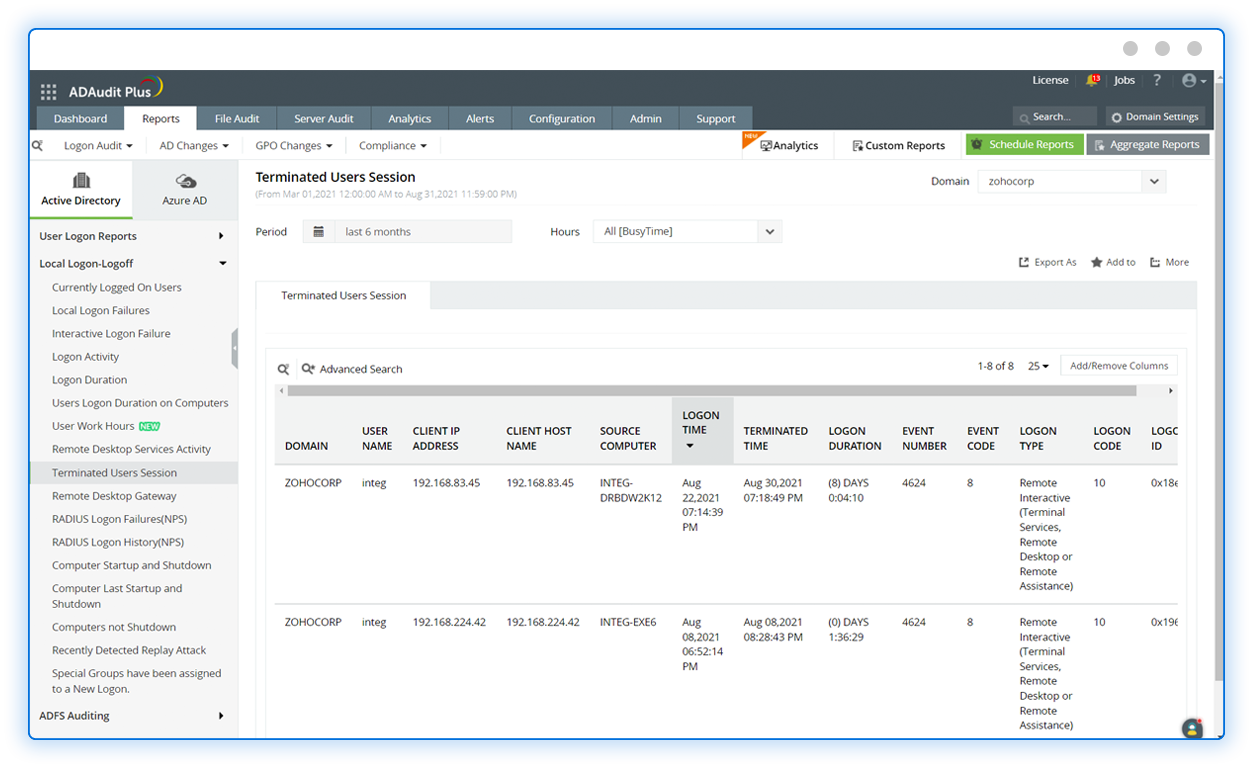Click the top Search field
The image size is (1253, 768).
click(1055, 117)
